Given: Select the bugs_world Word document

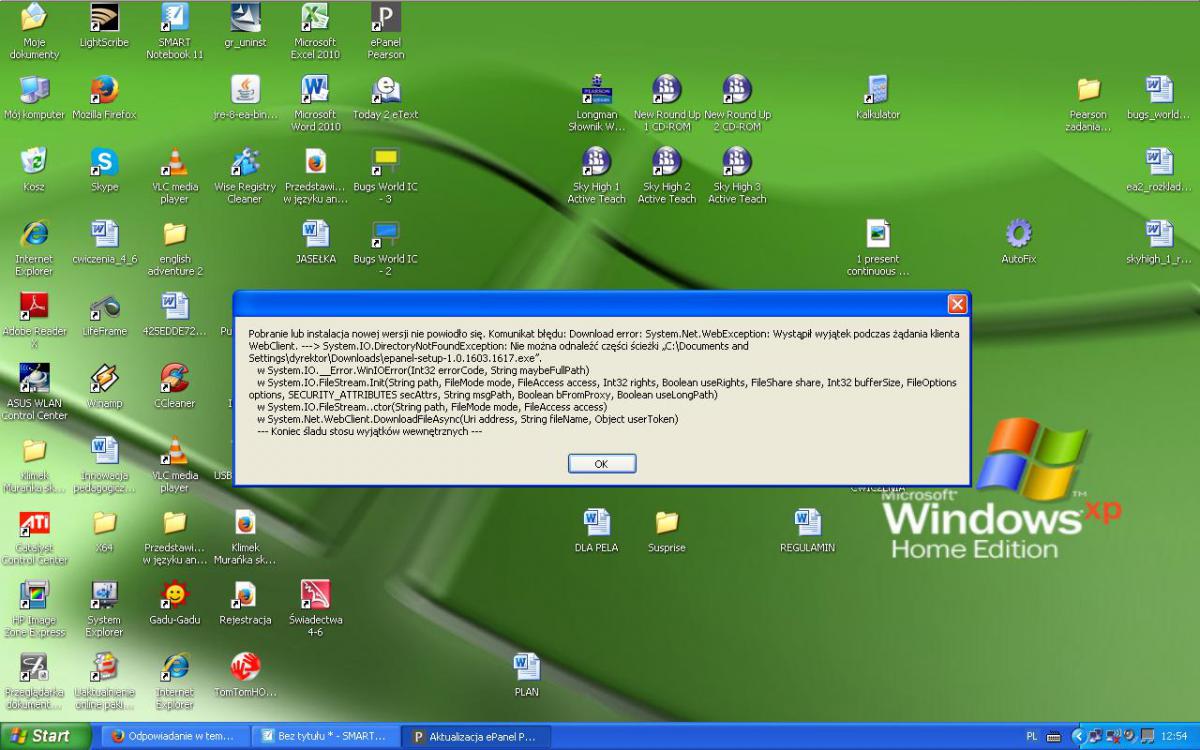Looking at the screenshot, I should click(1159, 98).
